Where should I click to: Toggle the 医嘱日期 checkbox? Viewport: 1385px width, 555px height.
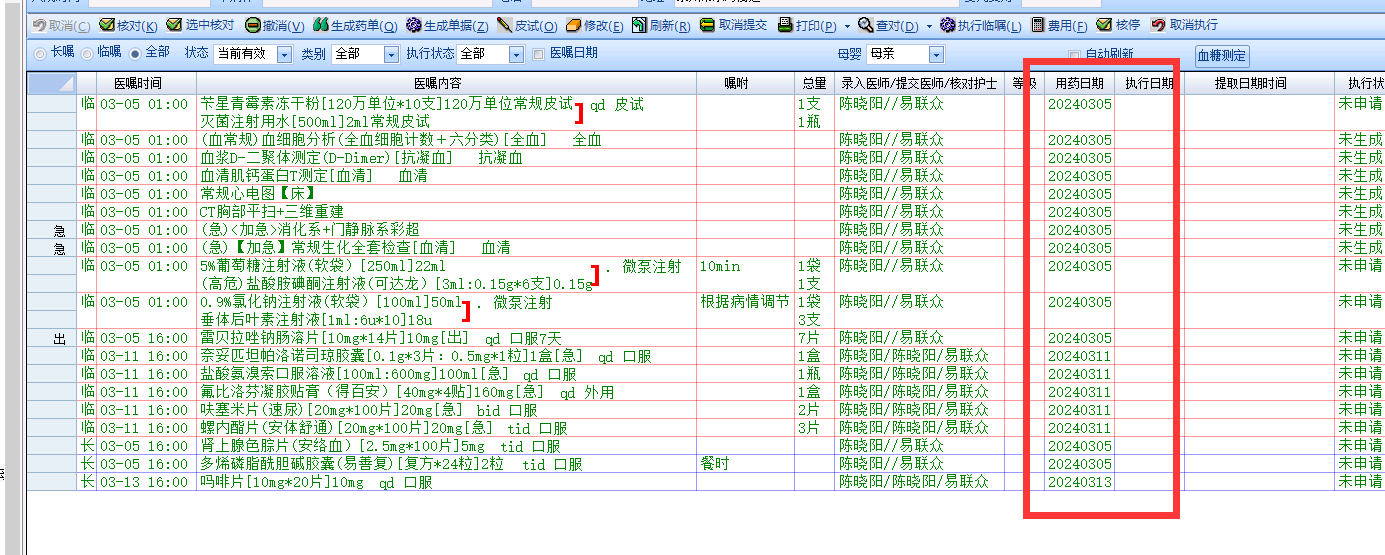coord(540,54)
